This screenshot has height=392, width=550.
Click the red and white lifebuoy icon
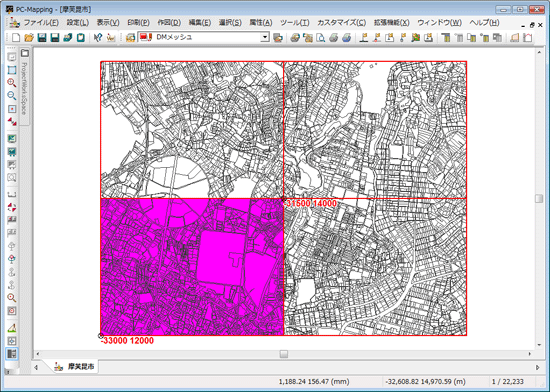point(12,207)
